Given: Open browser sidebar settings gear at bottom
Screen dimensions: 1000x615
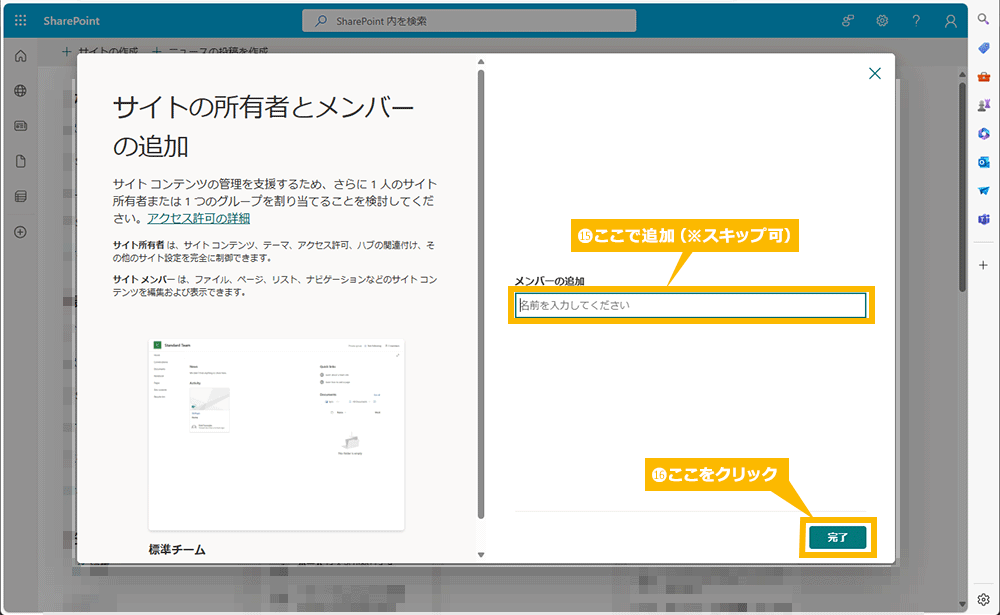Looking at the screenshot, I should tap(983, 600).
